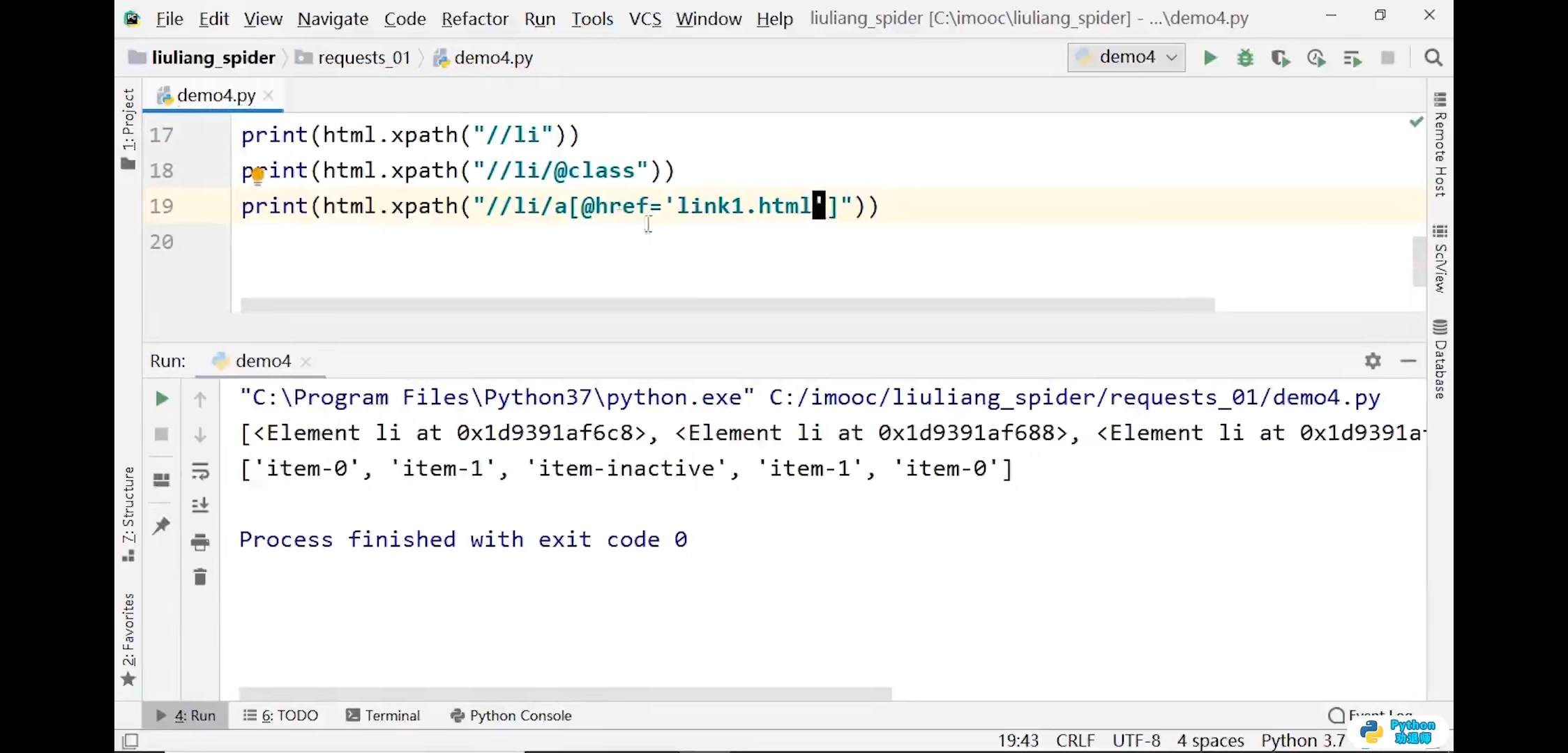Open Search Everywhere magnifier icon

[x=1433, y=58]
